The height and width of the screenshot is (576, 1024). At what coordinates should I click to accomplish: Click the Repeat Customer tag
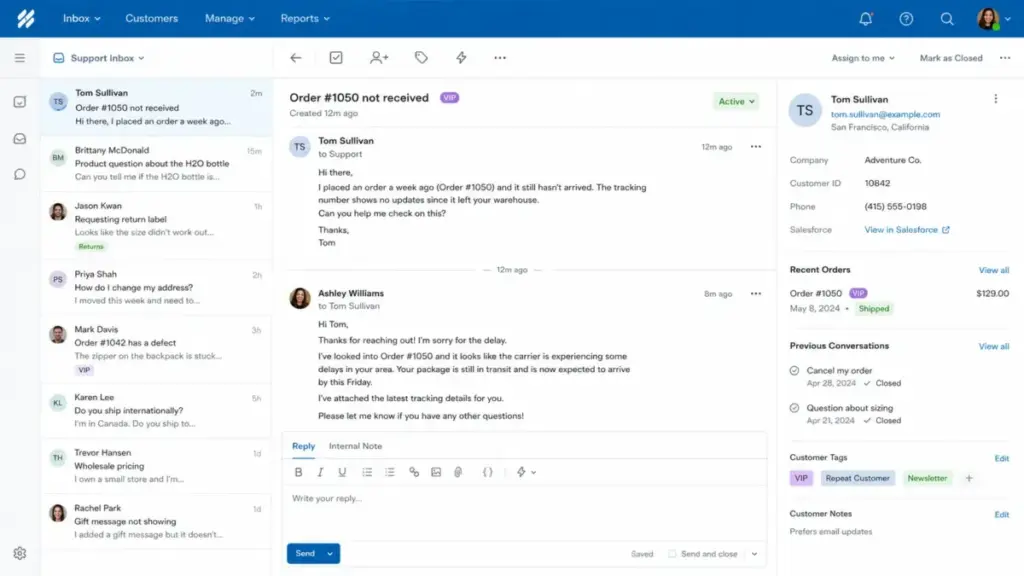click(x=857, y=478)
